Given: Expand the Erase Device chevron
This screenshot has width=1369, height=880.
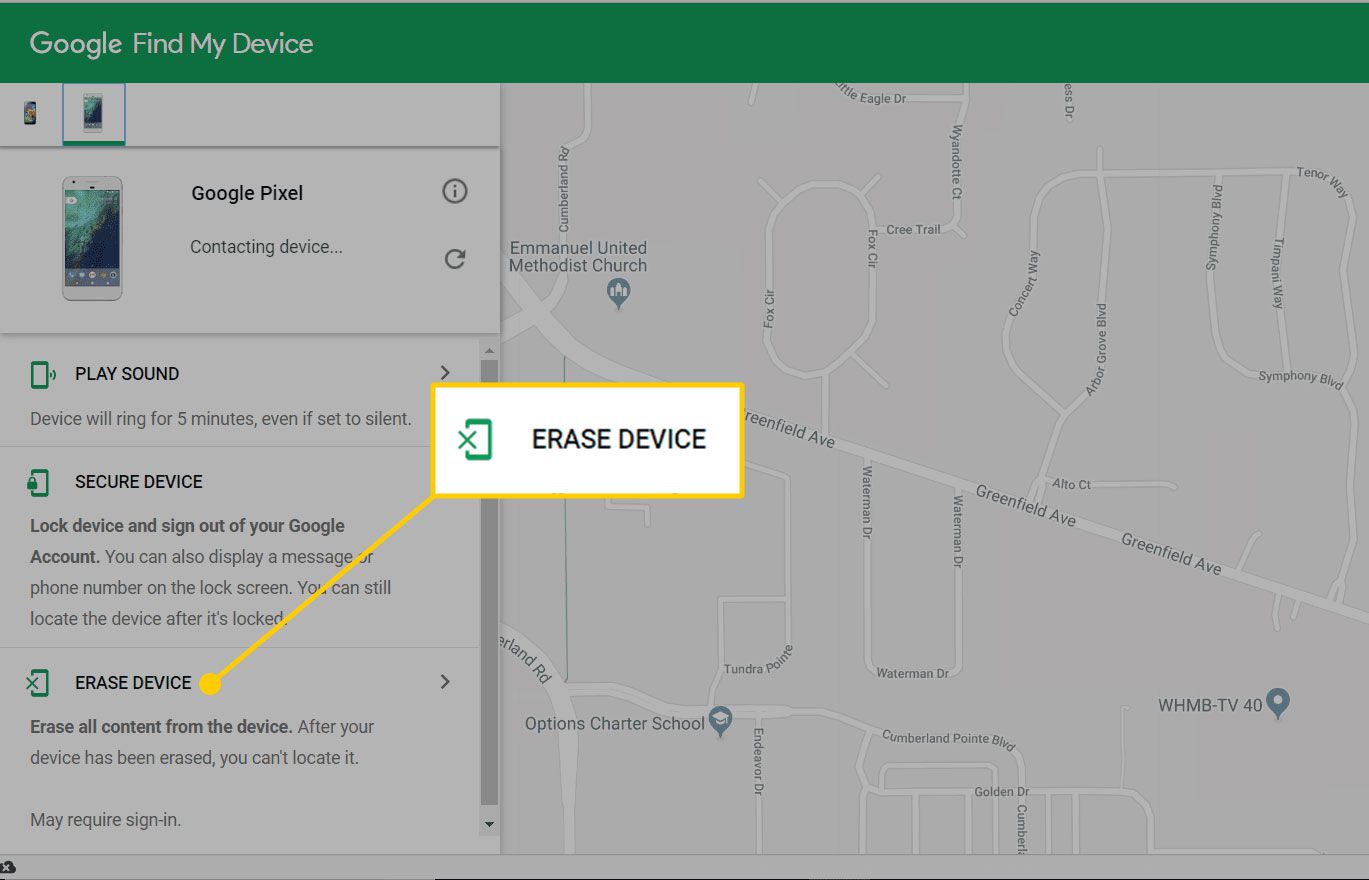Looking at the screenshot, I should pyautogui.click(x=445, y=682).
